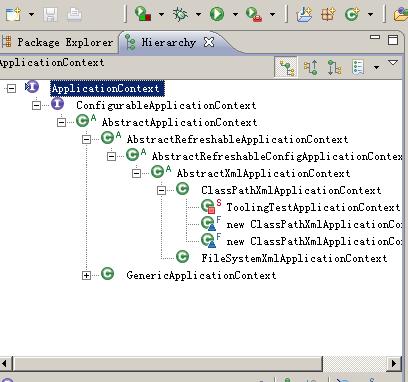Minimize the Hierarchy view panel
The width and height of the screenshot is (408, 382).
375,37
